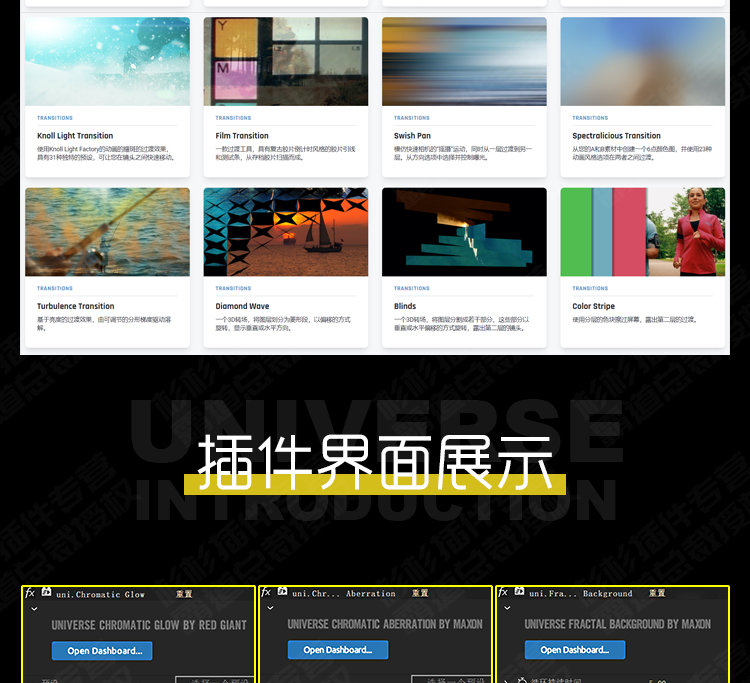Click TRANSITIONS tag on Spectralicious Transition card
750x683 pixels.
click(x=590, y=118)
